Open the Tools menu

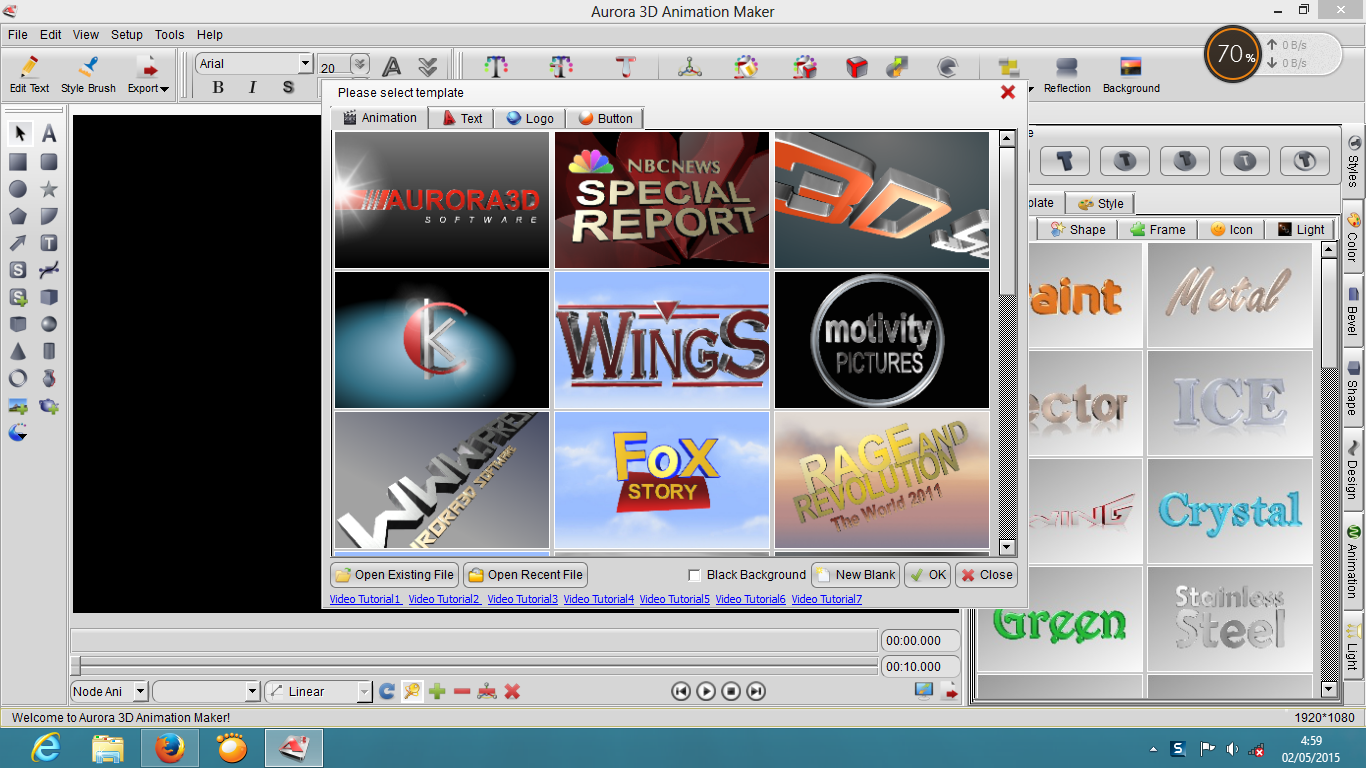[170, 34]
